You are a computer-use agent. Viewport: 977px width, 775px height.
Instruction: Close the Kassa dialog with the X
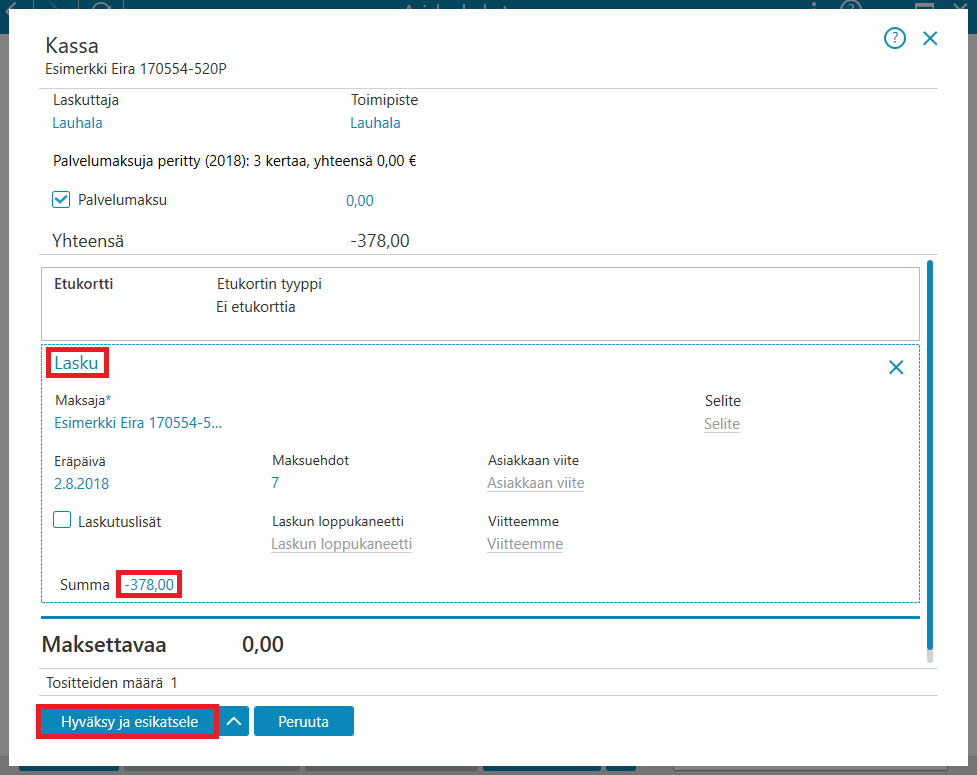click(x=930, y=39)
